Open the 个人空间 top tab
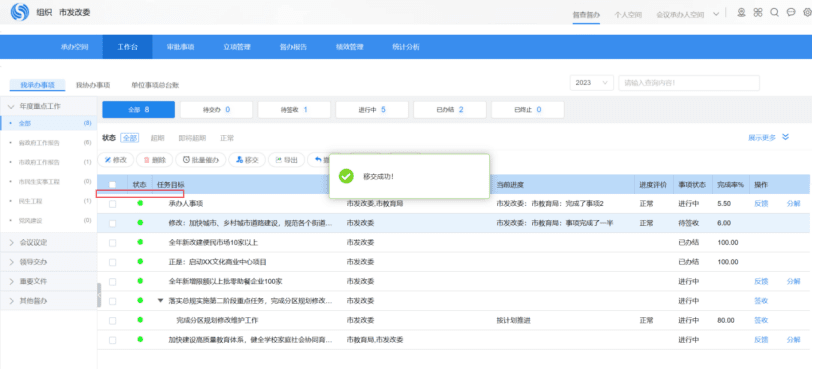813x370 pixels. 628,15
